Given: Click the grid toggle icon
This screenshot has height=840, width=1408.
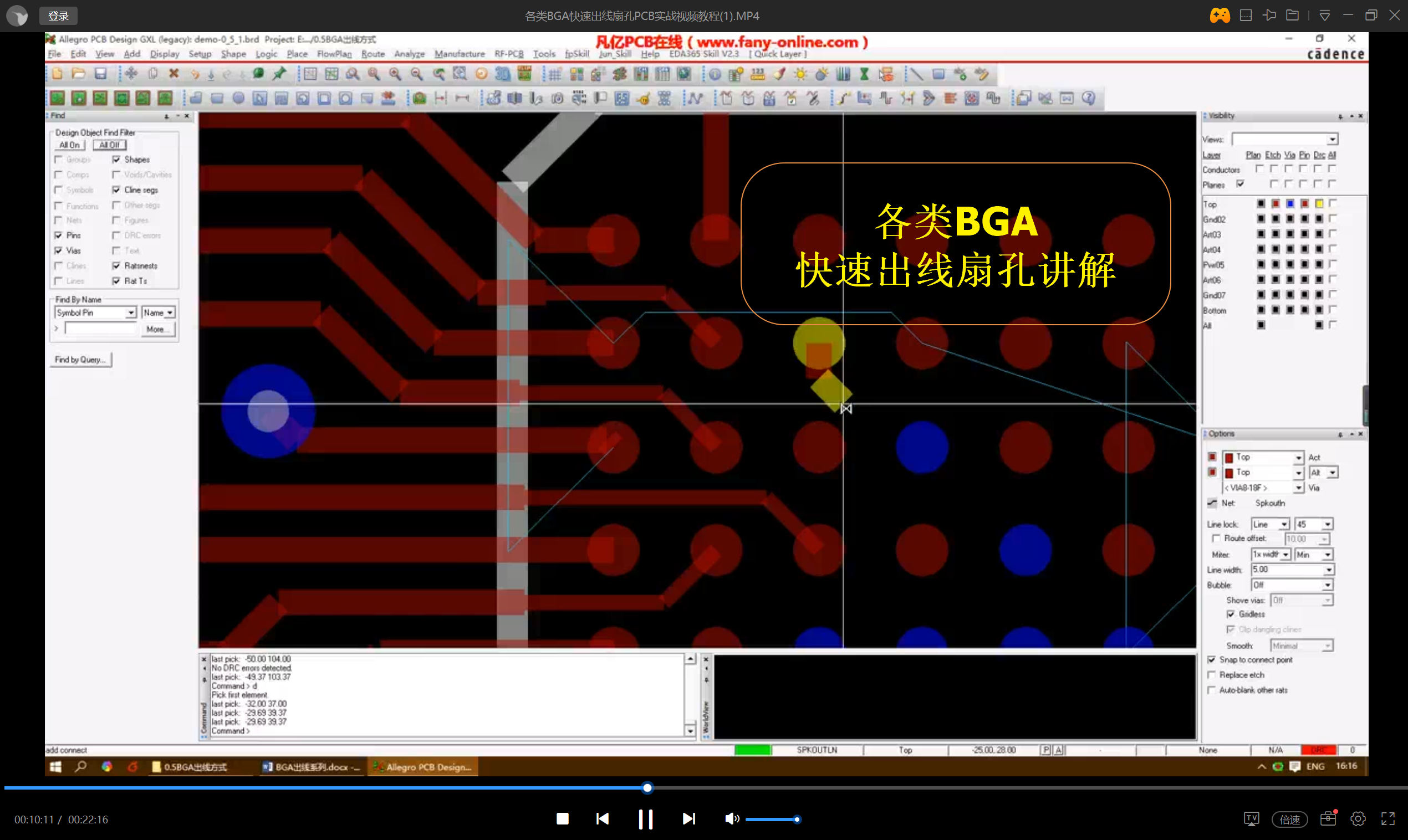Looking at the screenshot, I should 555,74.
